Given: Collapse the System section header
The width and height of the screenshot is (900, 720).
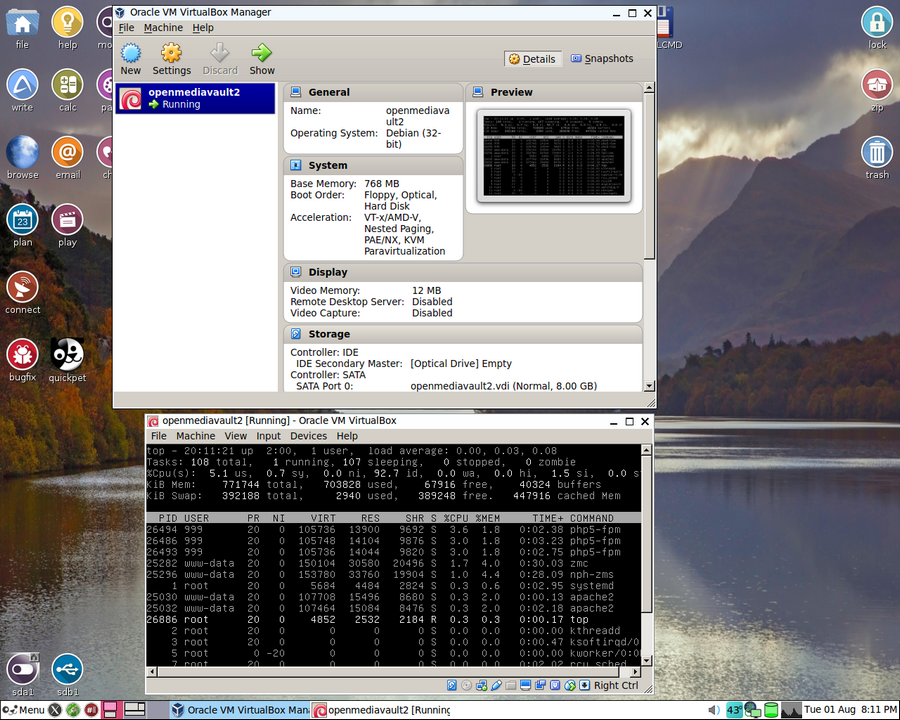Looking at the screenshot, I should pos(373,165).
